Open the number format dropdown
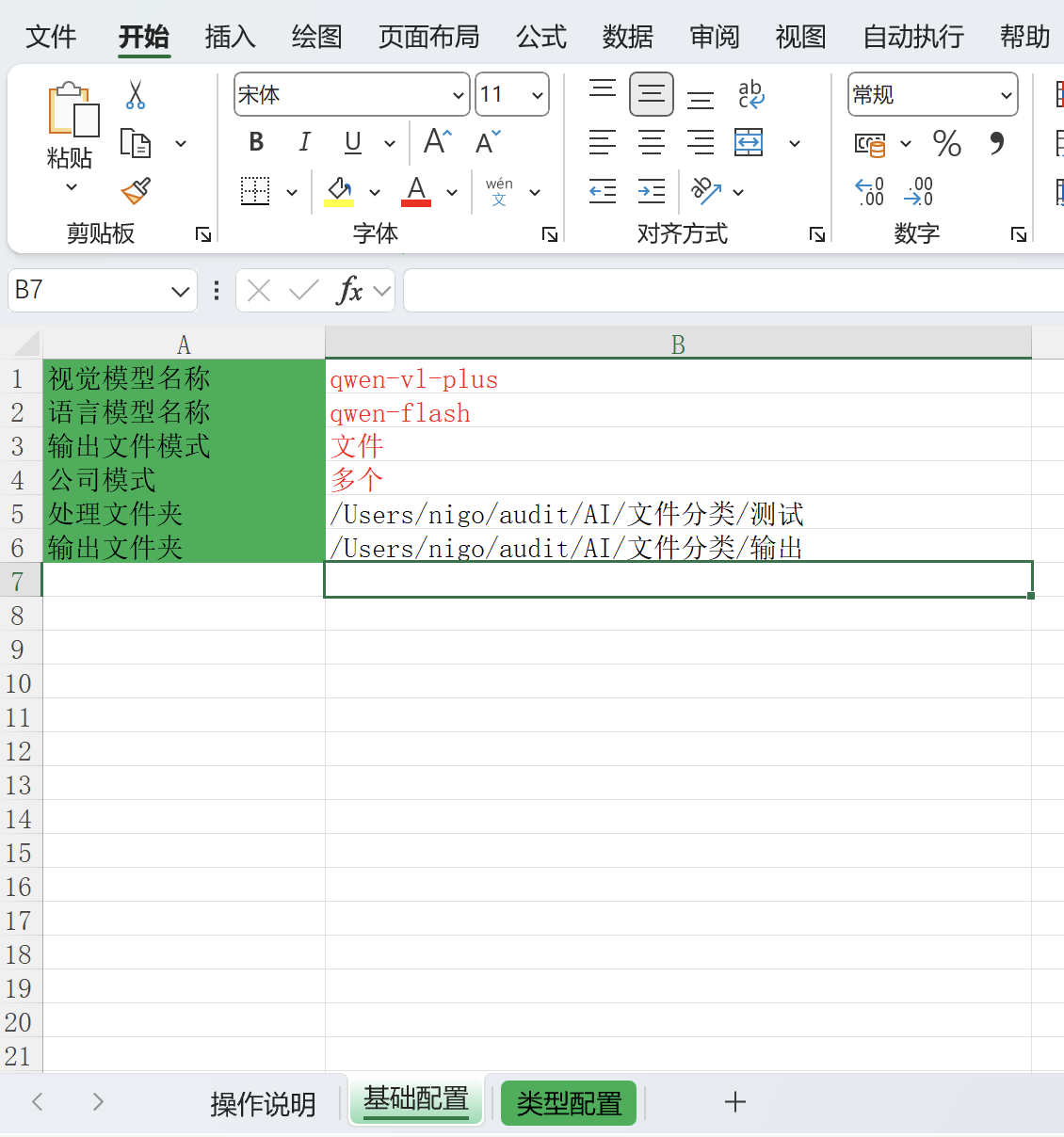 pos(1005,95)
